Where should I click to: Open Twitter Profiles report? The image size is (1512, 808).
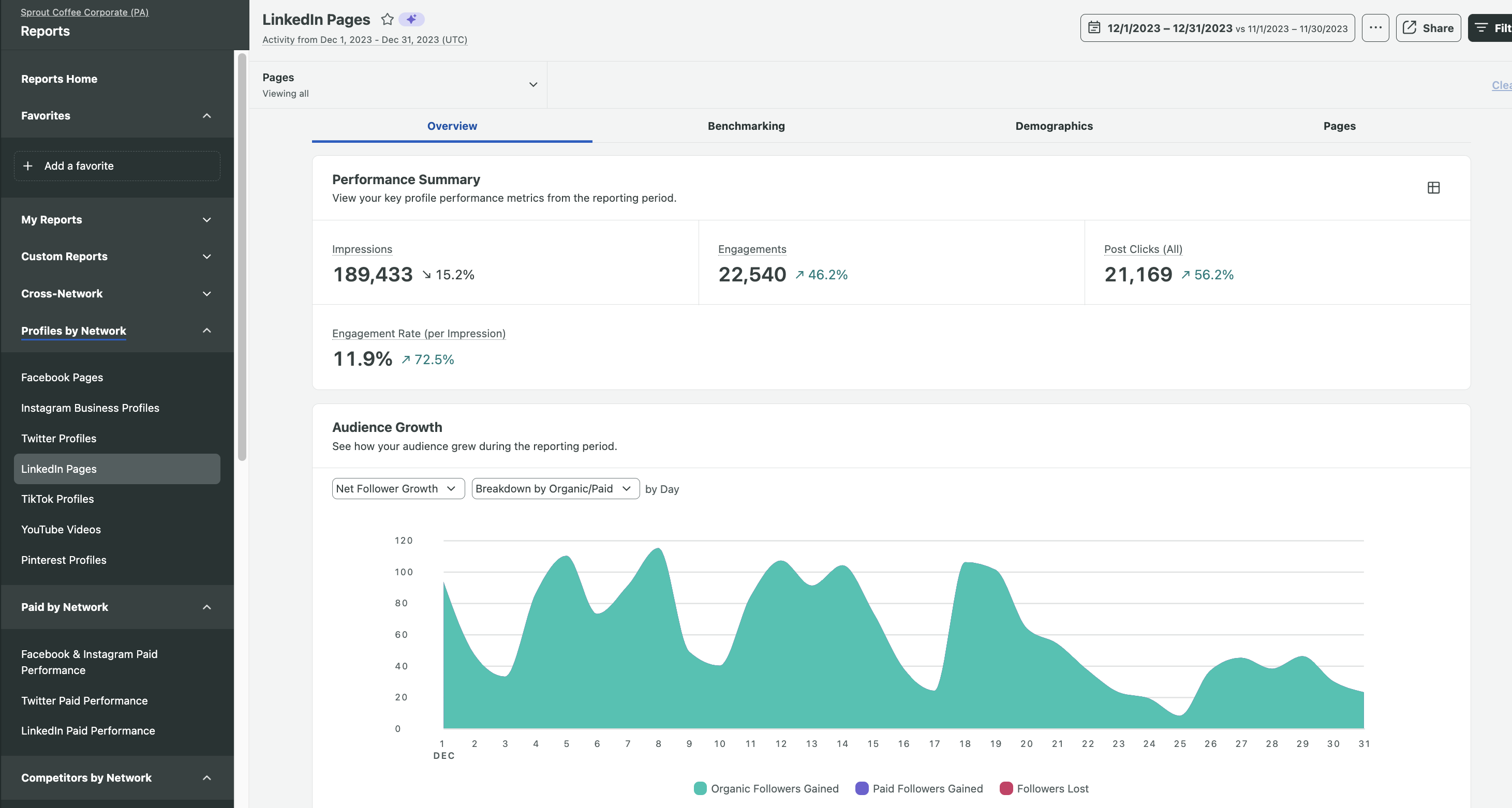(58, 438)
